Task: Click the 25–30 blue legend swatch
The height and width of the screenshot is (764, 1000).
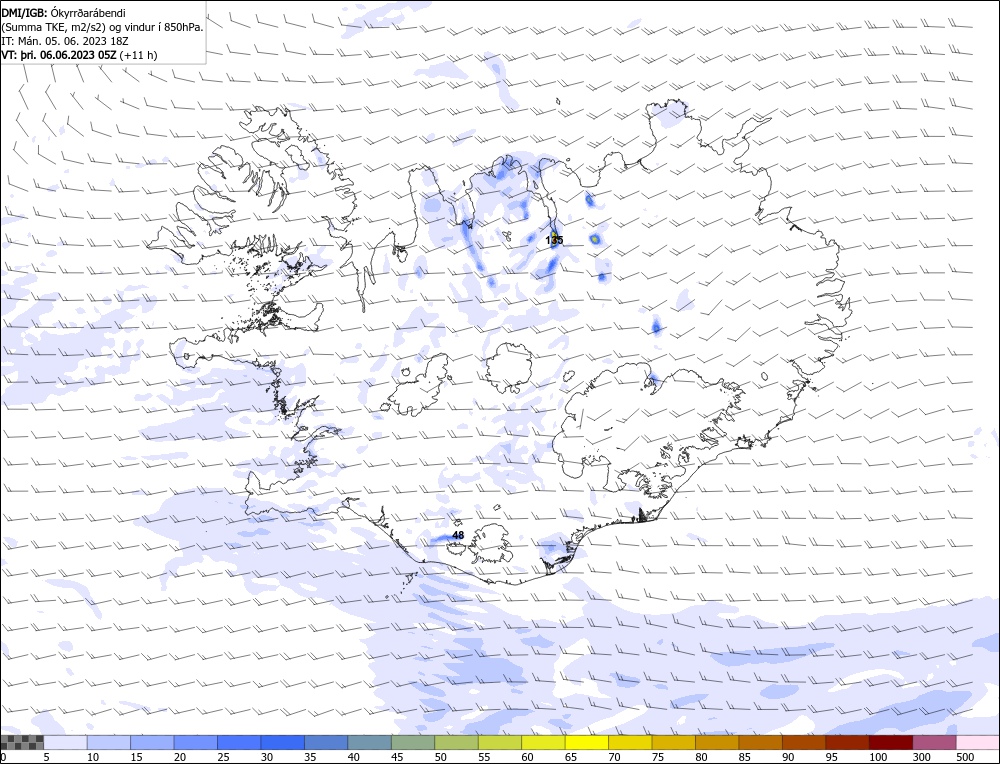Action: click(239, 742)
